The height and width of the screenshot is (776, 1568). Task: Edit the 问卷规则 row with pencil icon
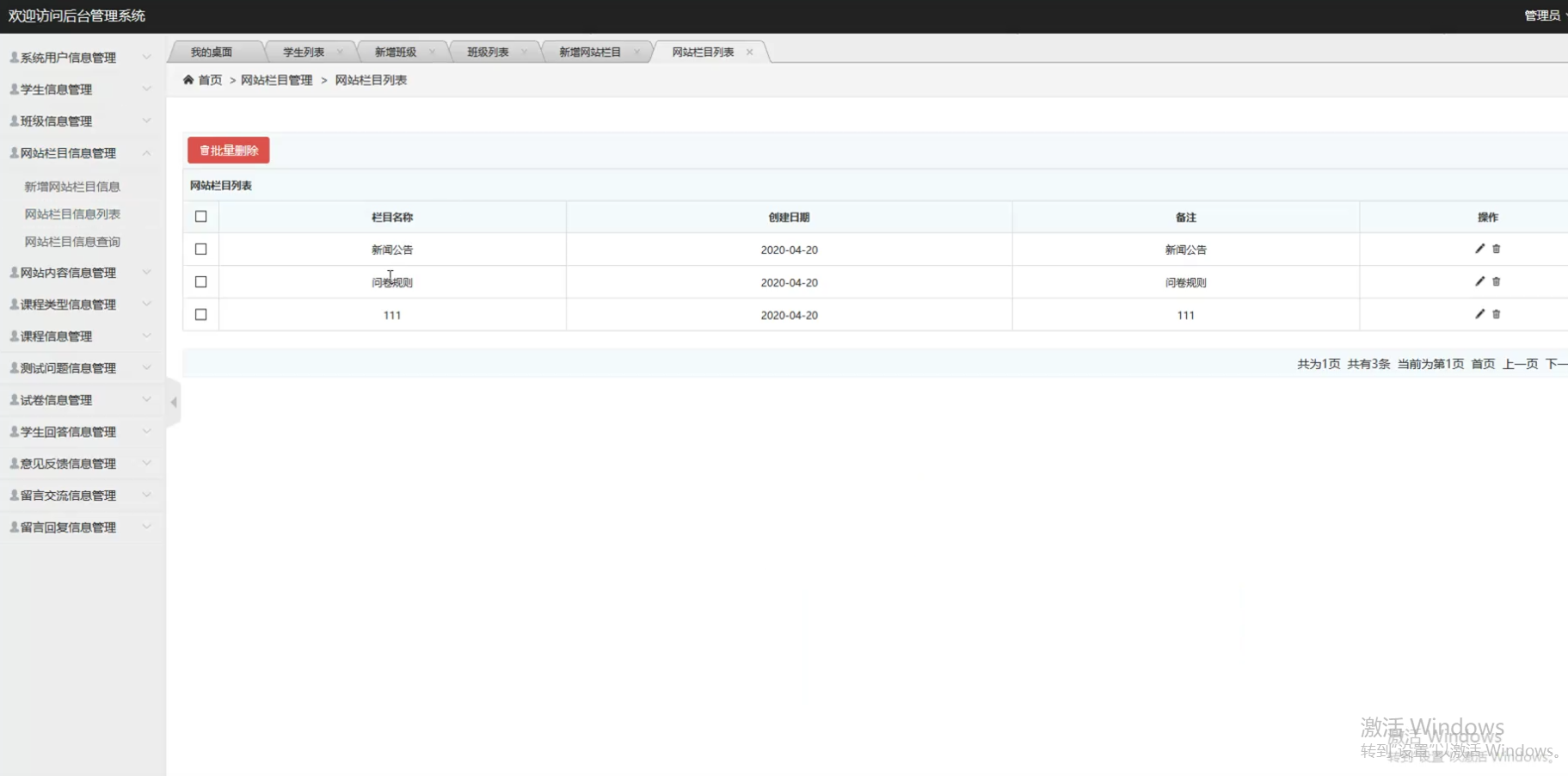[x=1479, y=281]
